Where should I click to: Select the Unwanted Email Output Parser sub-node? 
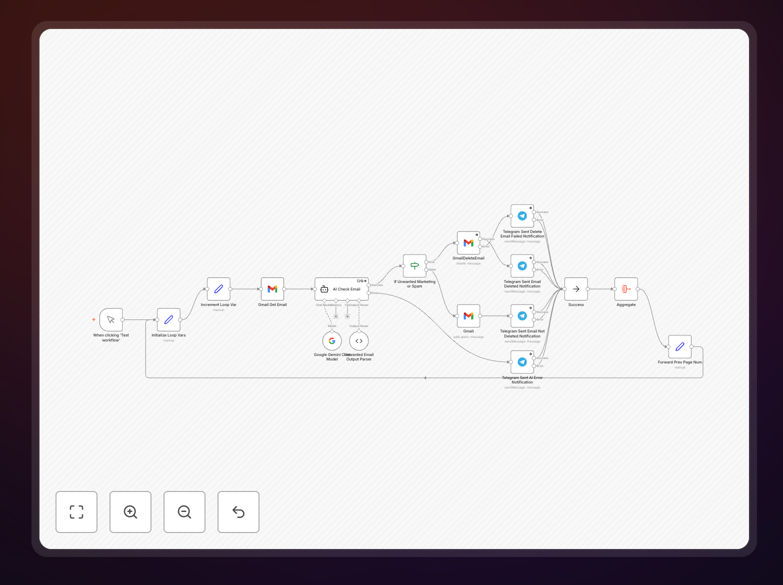(359, 341)
